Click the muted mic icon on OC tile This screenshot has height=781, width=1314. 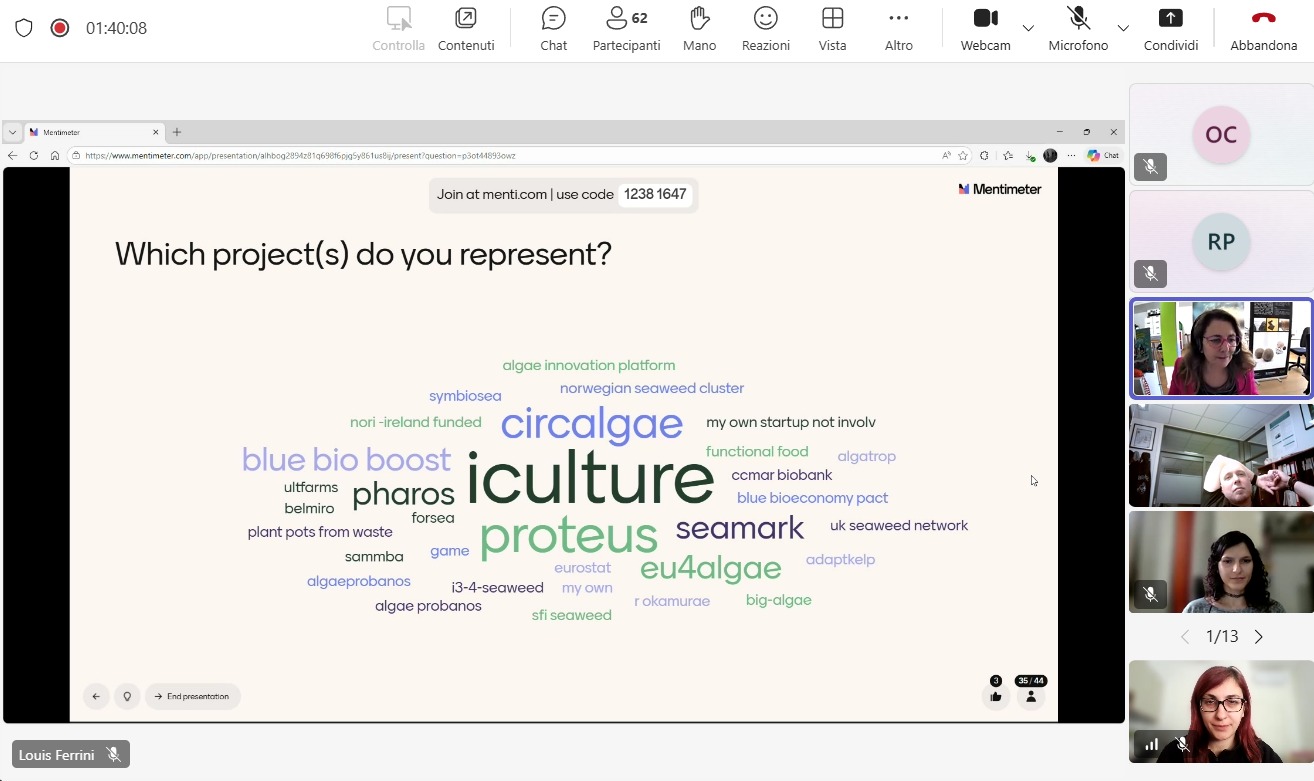point(1151,167)
